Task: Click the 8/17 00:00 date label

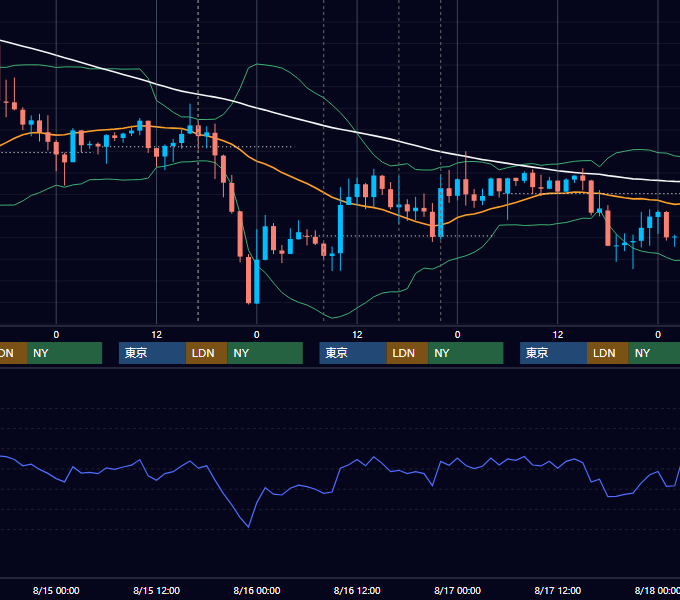Action: 457,590
